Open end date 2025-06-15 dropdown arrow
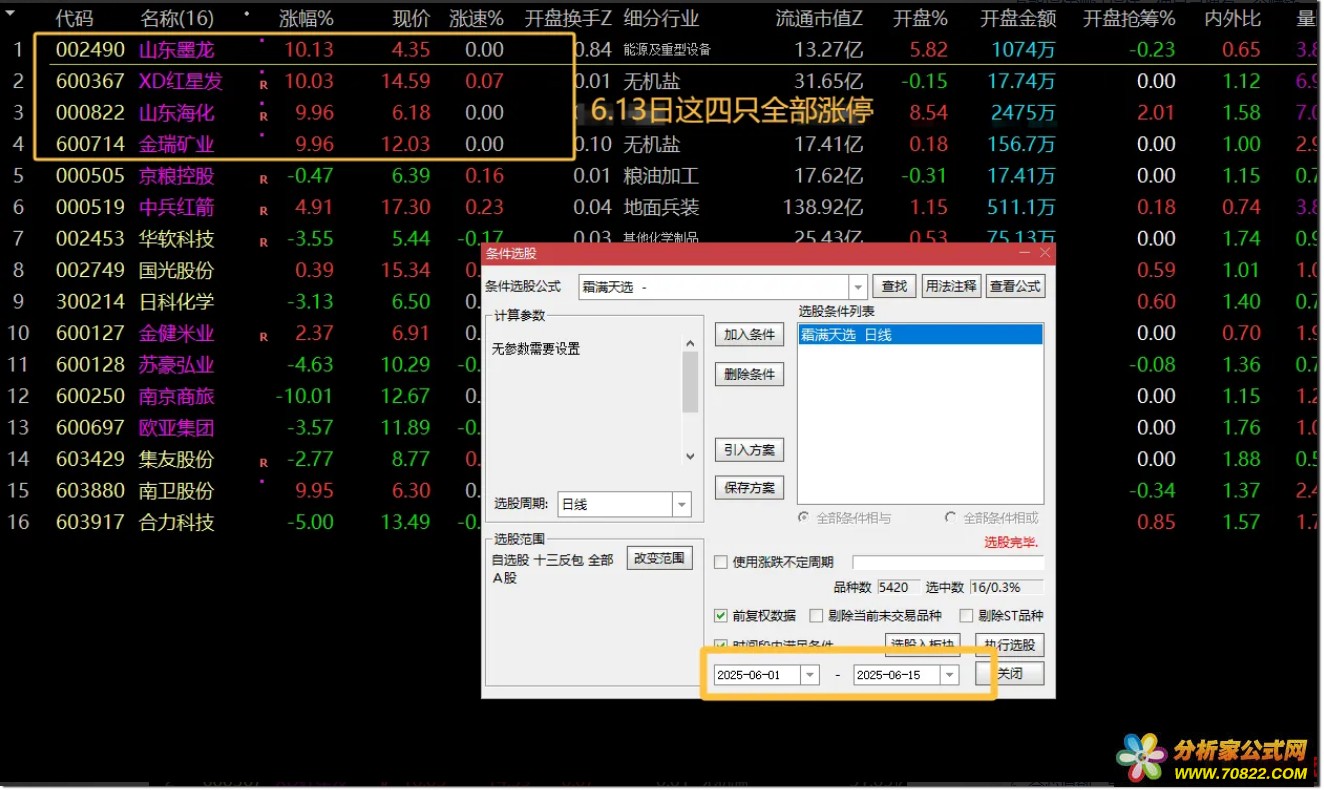1324x790 pixels. click(x=949, y=675)
